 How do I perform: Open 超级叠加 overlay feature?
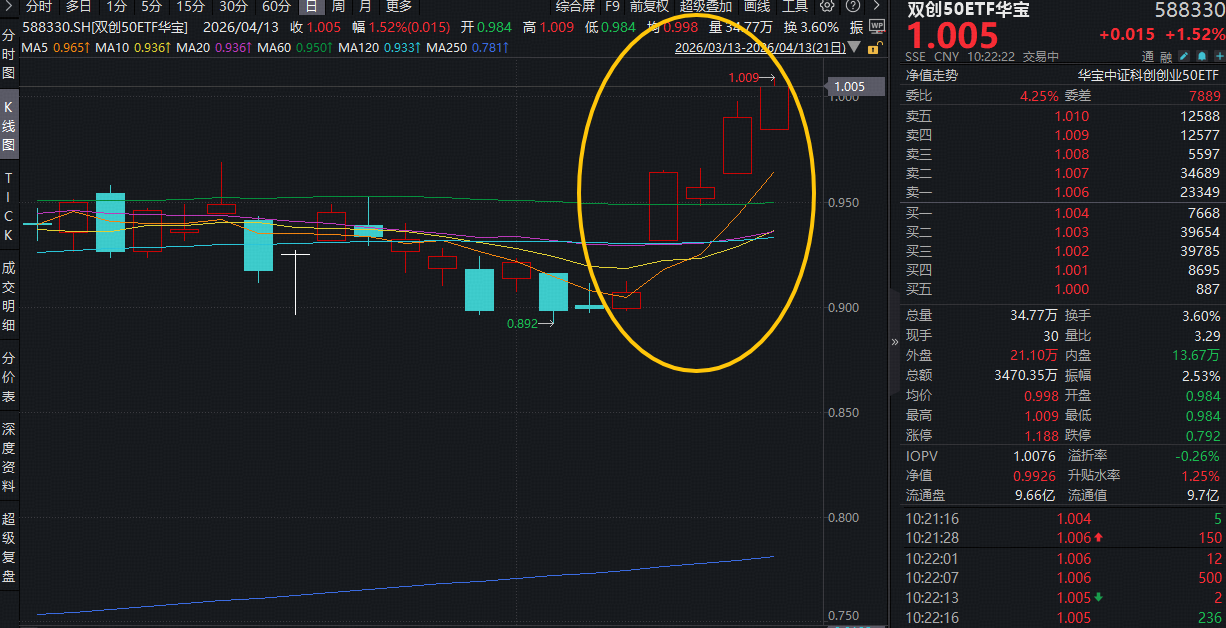705,6
